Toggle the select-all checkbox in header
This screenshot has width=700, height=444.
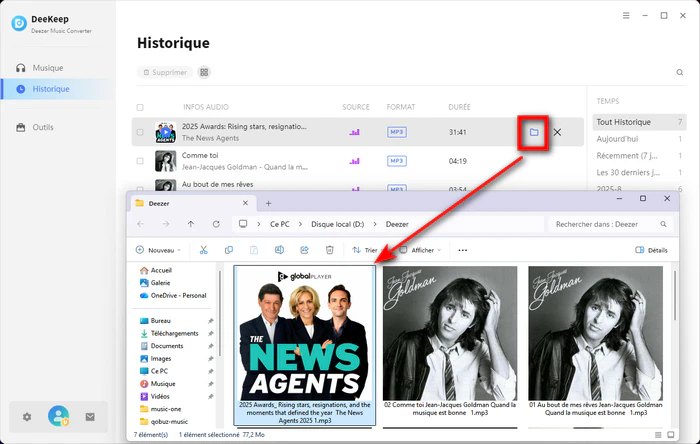point(140,107)
